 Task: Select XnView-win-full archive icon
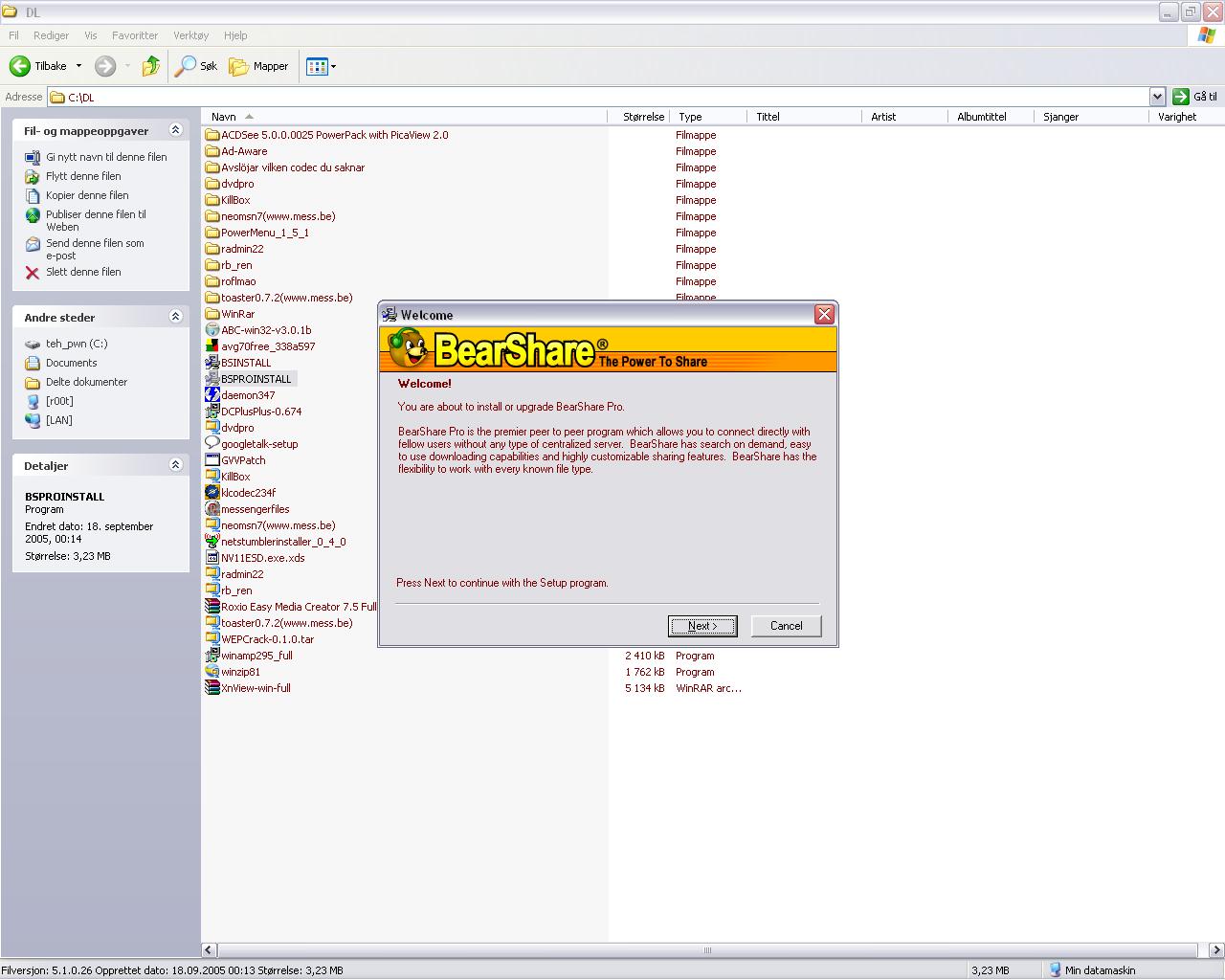(x=212, y=688)
